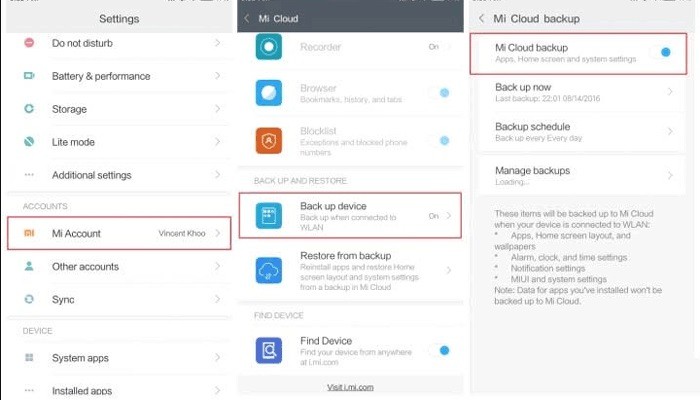Open Battery & performance via its icon
This screenshot has width=700, height=400.
click(x=29, y=76)
